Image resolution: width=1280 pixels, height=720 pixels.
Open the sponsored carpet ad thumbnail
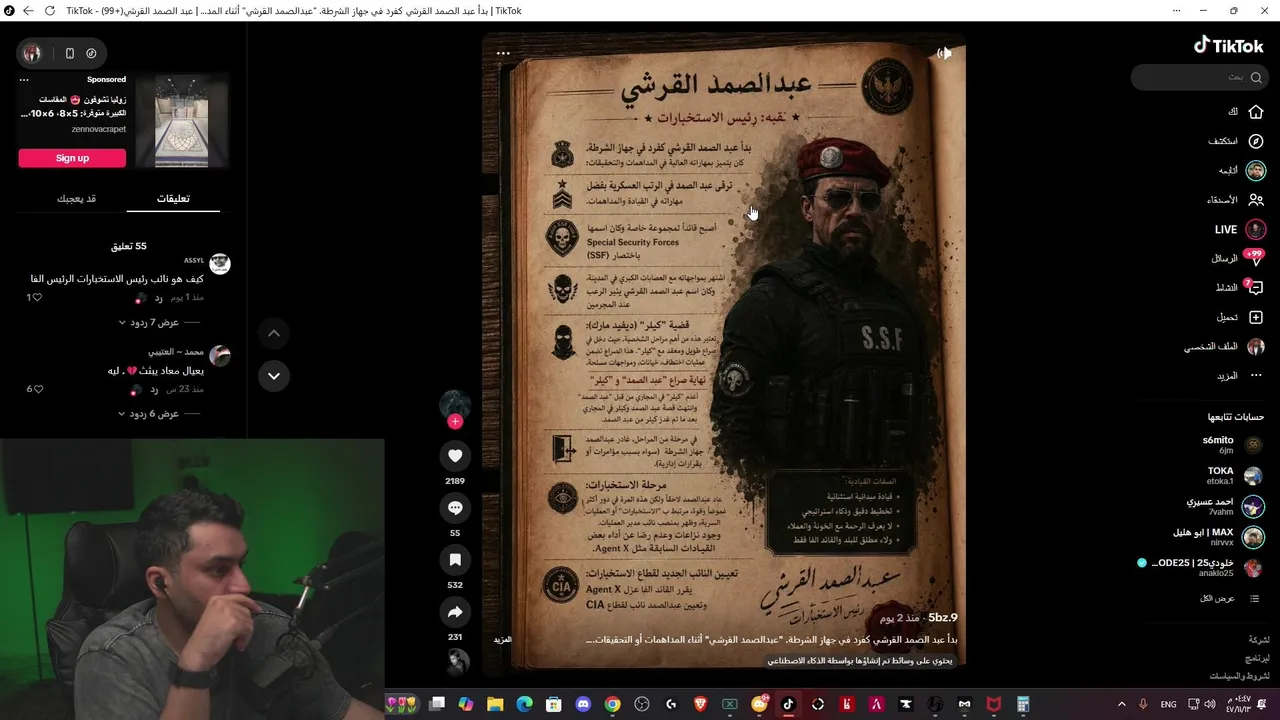(x=182, y=120)
